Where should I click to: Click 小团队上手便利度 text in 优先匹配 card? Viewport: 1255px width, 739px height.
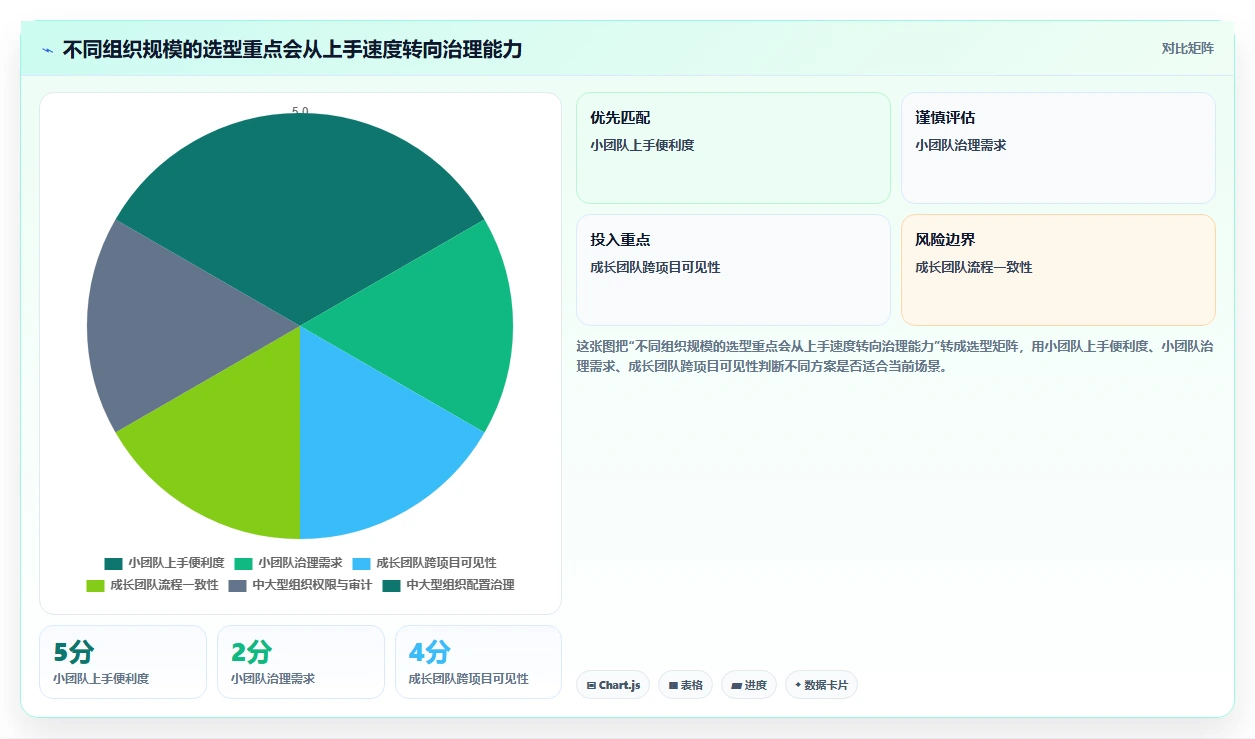pyautogui.click(x=642, y=145)
